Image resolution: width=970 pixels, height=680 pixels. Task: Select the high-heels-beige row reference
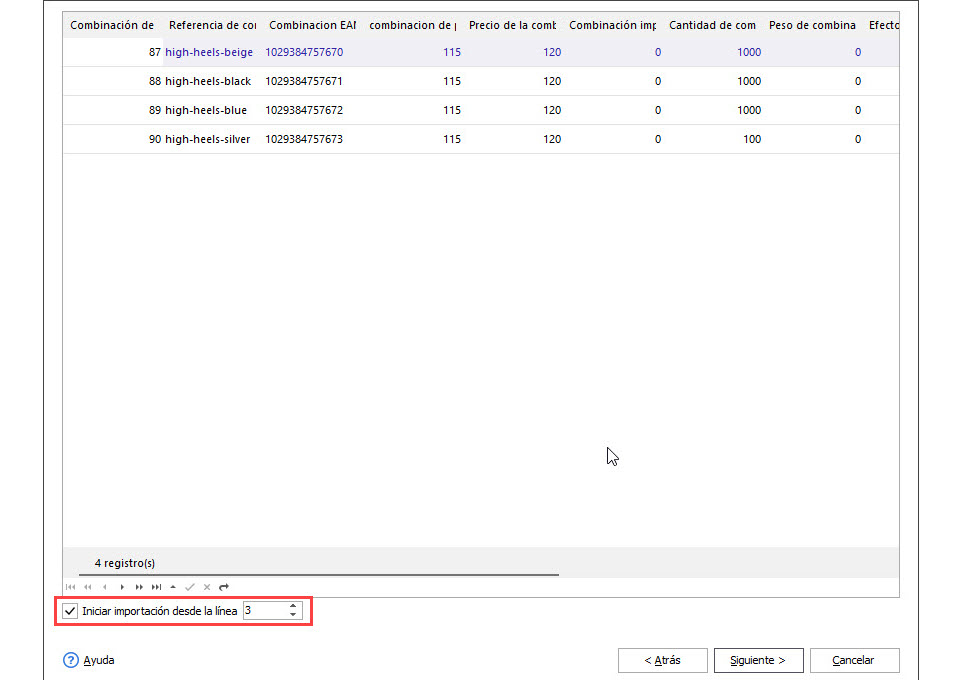209,53
